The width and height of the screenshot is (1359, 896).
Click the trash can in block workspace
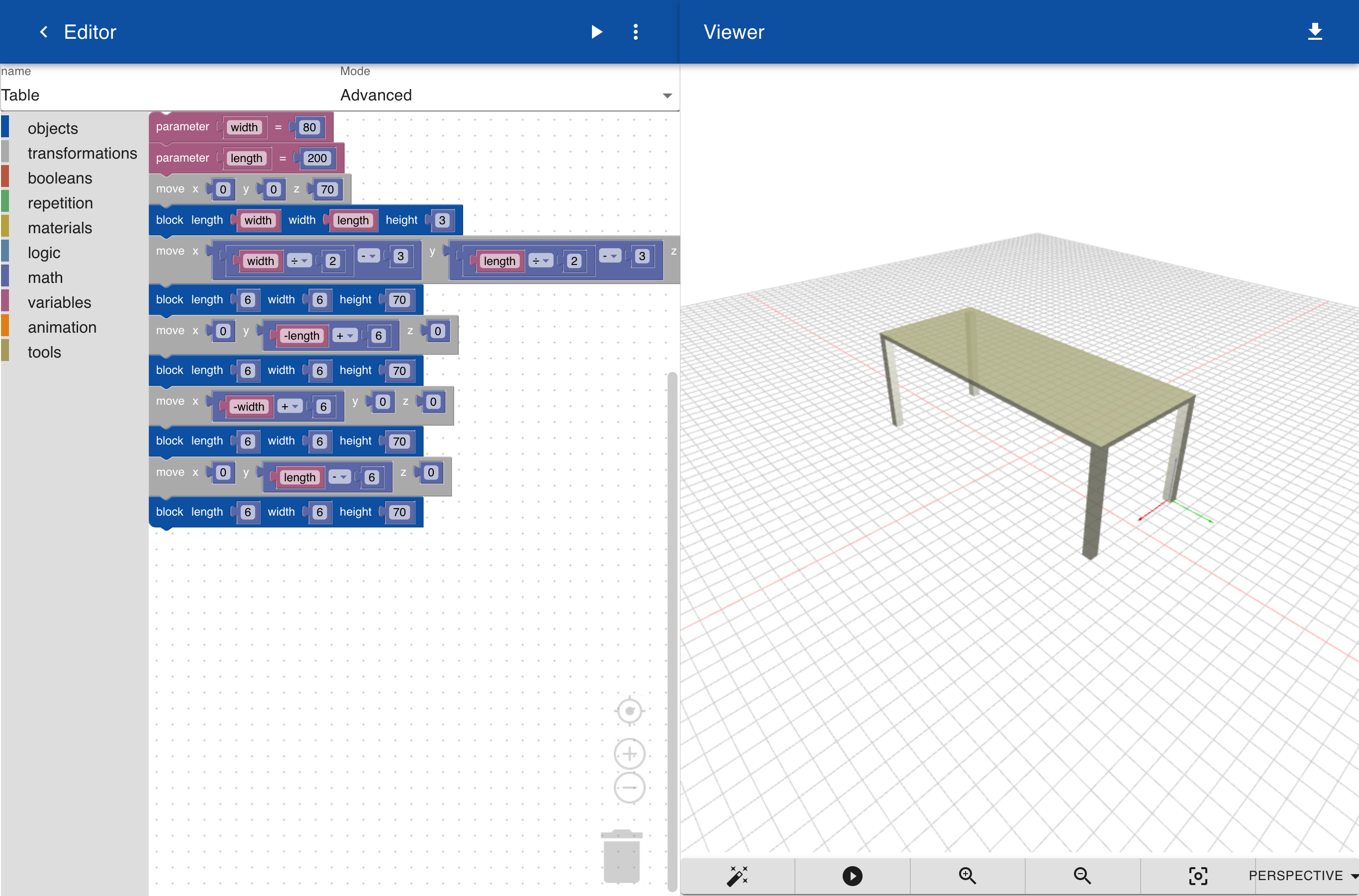click(x=621, y=856)
